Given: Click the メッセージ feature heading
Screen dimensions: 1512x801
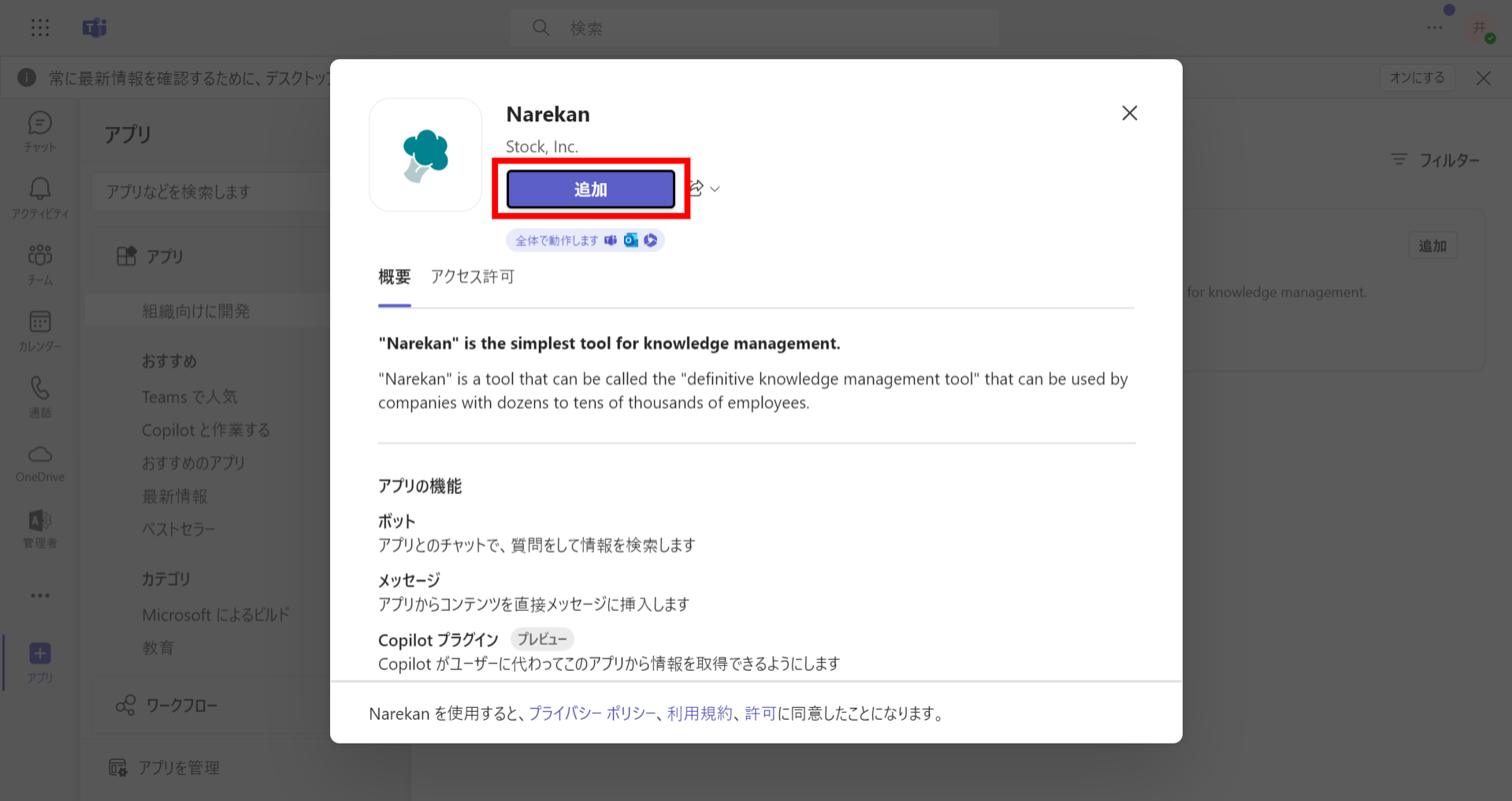Looking at the screenshot, I should pos(409,580).
